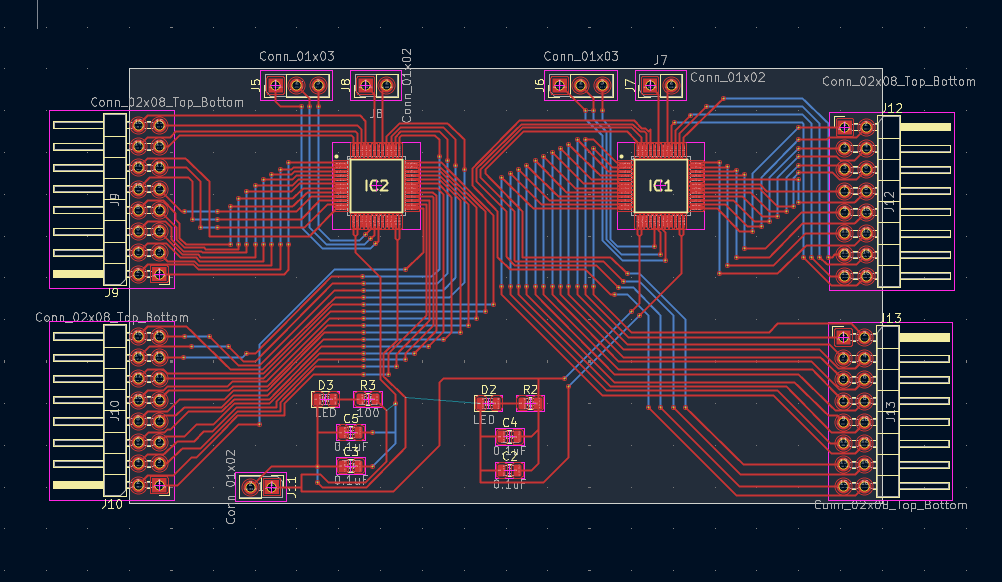Viewport: 1002px width, 582px height.
Task: Select the D3 LED footprint
Action: [x=325, y=400]
